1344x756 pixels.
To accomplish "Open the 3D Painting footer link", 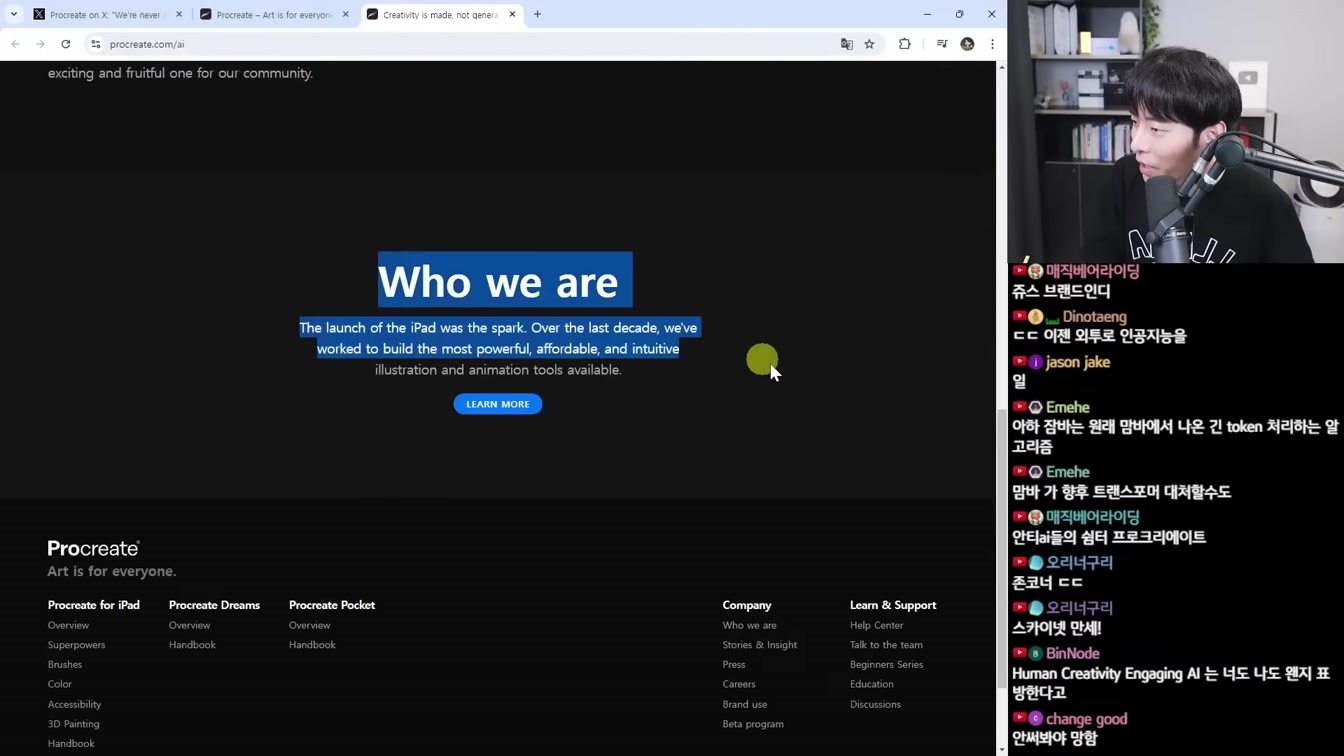I will [x=74, y=724].
